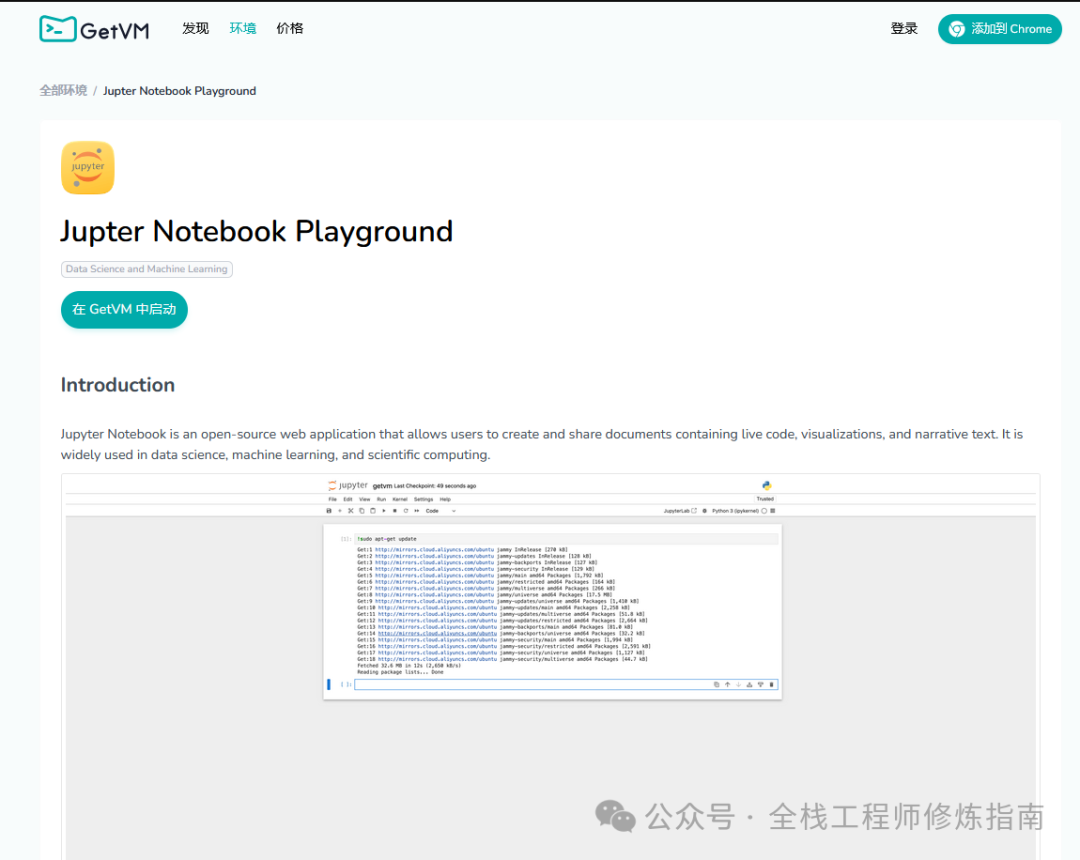Delete the active cell with the trash icon

coord(771,684)
